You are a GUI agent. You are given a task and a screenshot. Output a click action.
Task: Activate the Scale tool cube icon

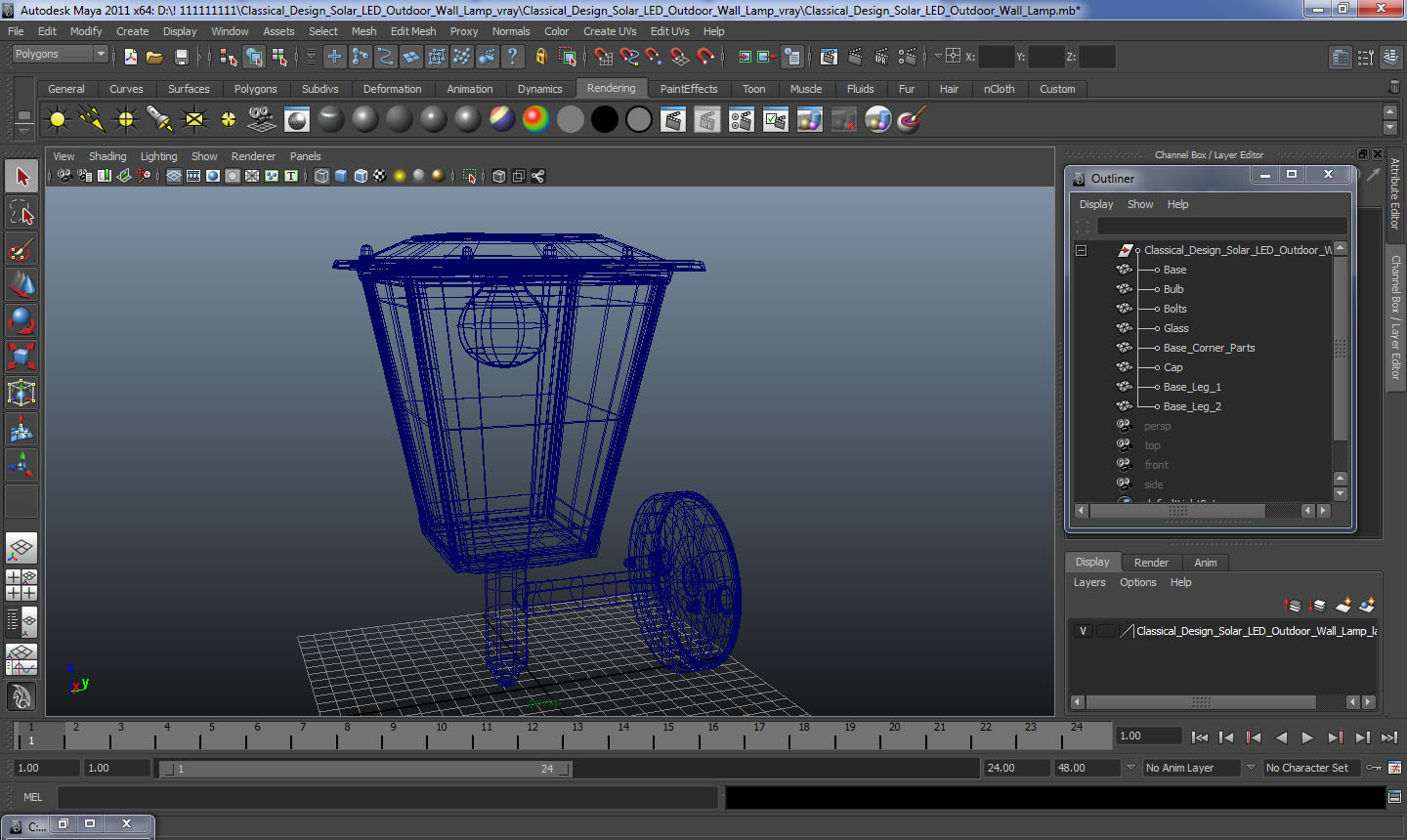(21, 357)
